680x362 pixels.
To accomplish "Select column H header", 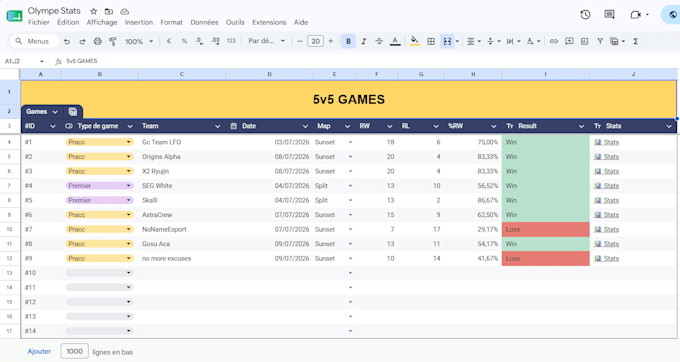I will pos(473,74).
